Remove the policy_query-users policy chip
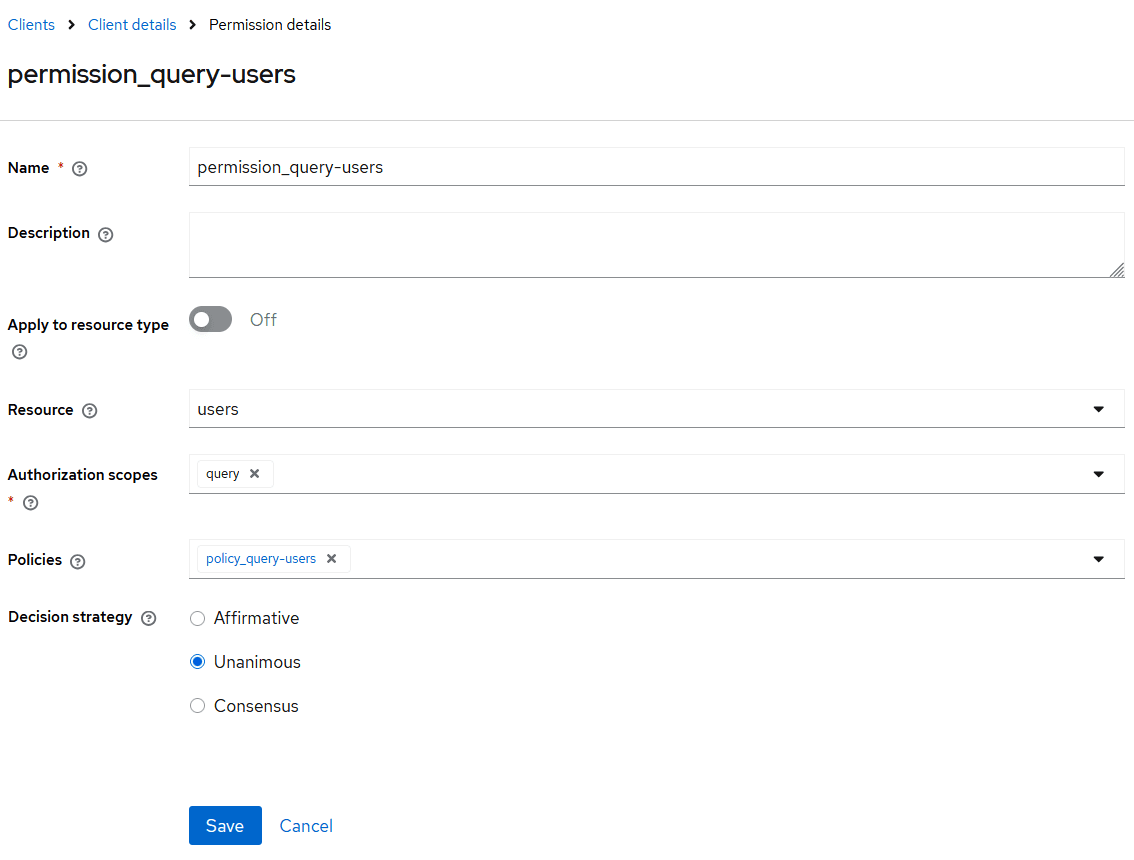The height and width of the screenshot is (860, 1134). 331,559
